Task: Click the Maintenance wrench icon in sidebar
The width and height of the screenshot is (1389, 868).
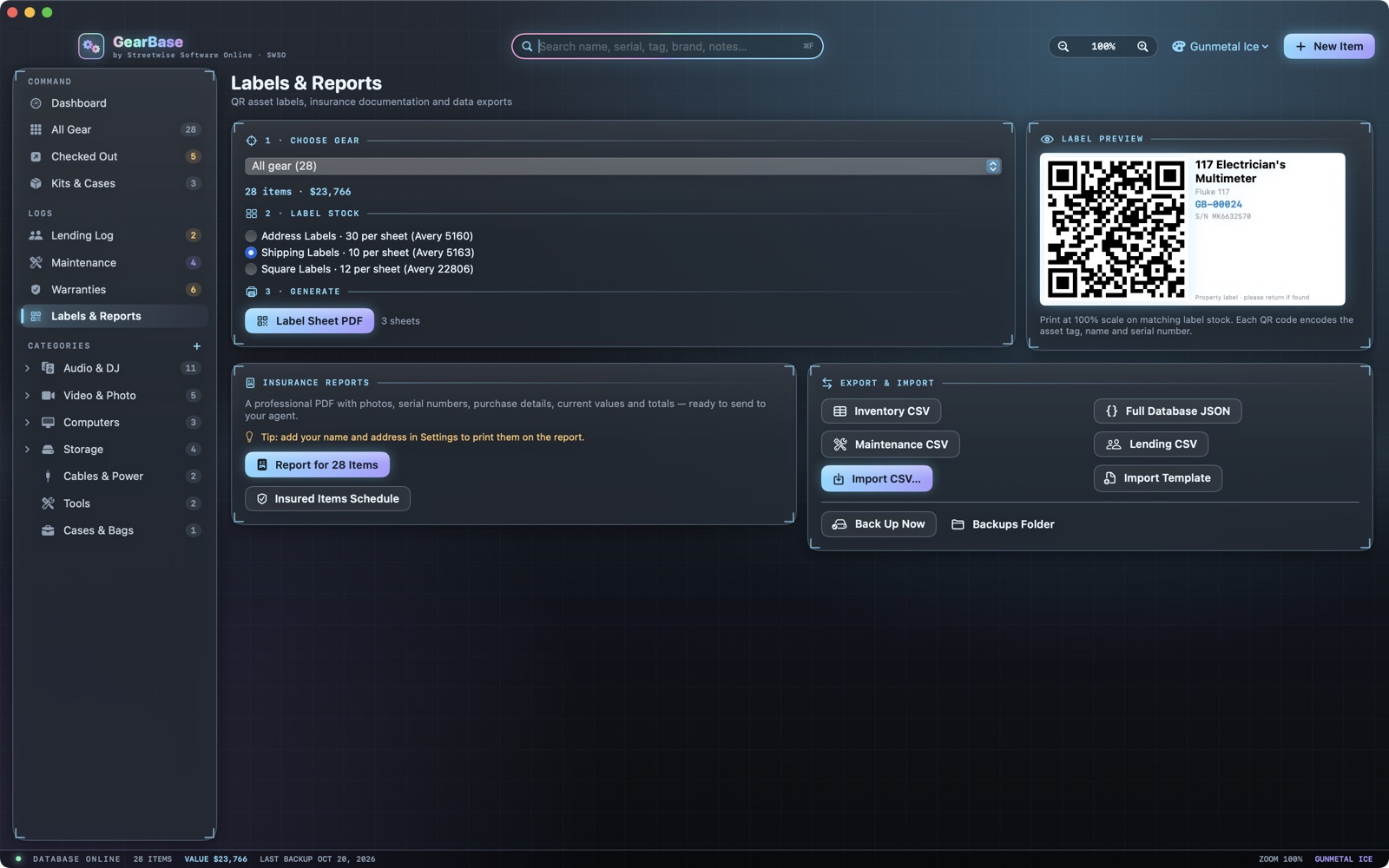Action: 36,263
